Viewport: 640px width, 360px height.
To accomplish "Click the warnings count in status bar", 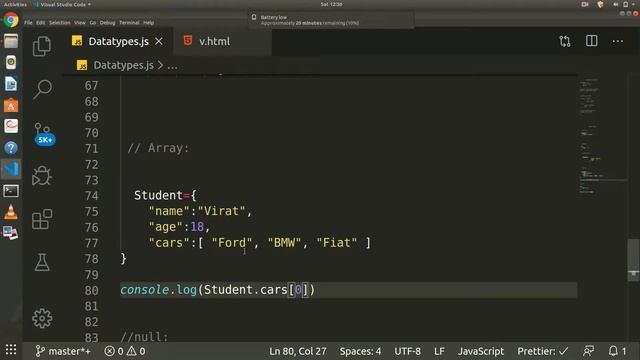I will [136, 351].
